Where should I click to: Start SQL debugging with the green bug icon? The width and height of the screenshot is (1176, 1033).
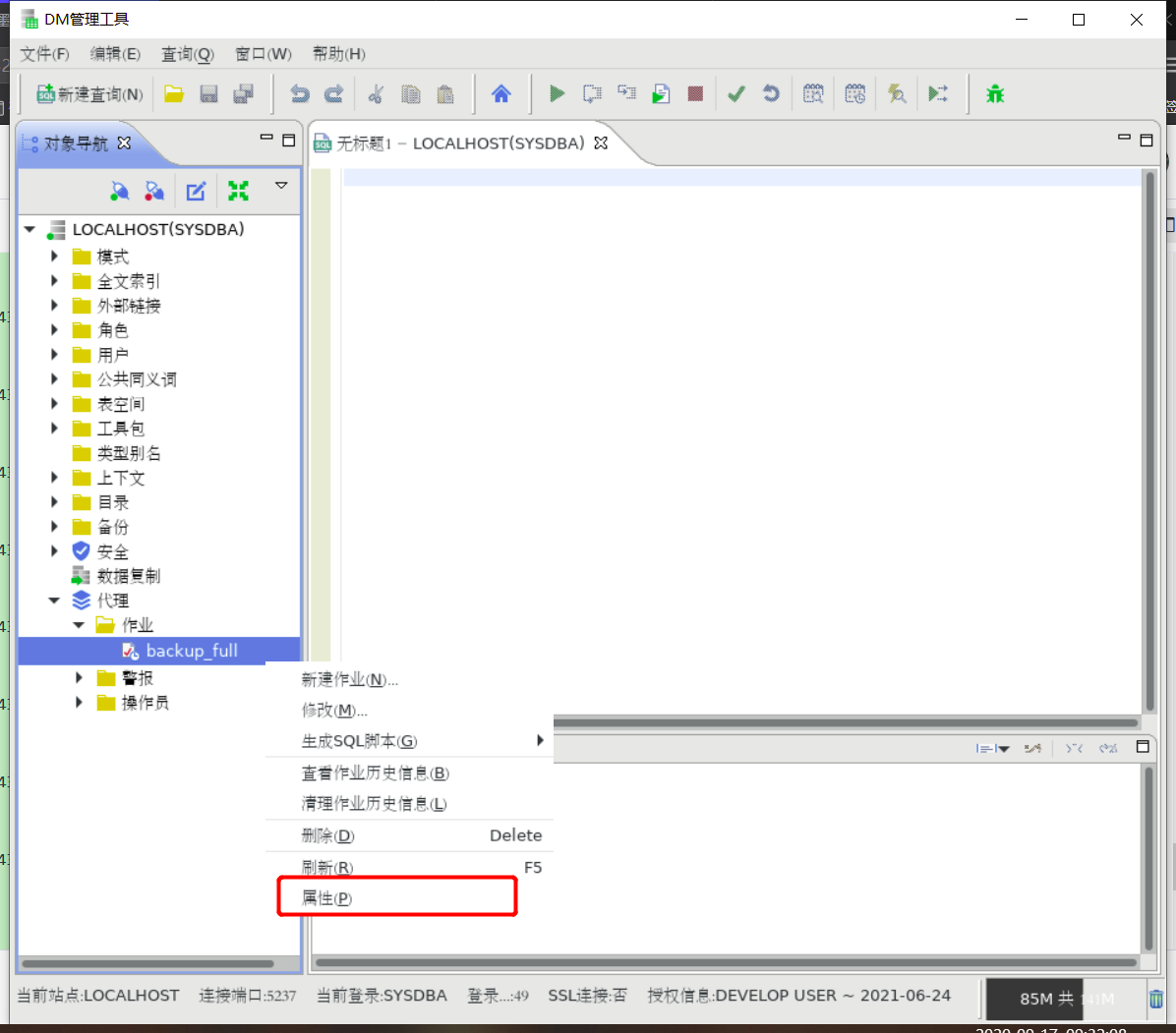(995, 93)
